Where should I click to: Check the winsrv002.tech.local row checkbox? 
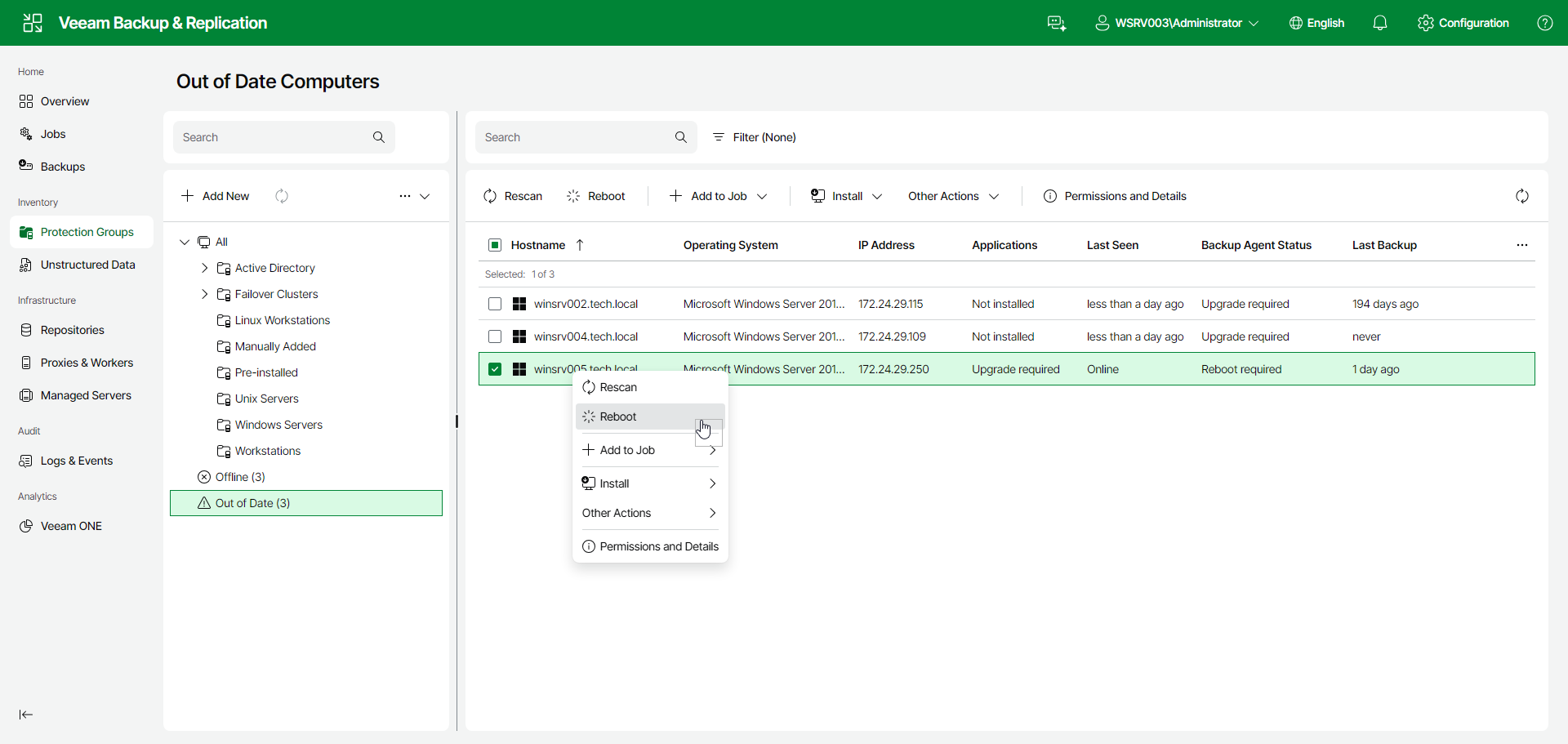[x=495, y=304]
